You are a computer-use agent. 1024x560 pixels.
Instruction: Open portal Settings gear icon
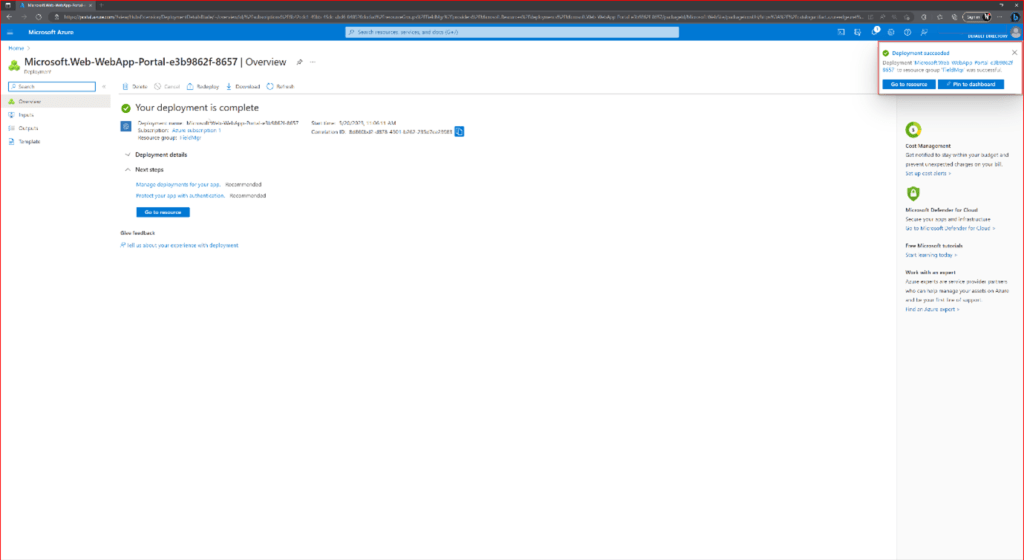pyautogui.click(x=891, y=32)
